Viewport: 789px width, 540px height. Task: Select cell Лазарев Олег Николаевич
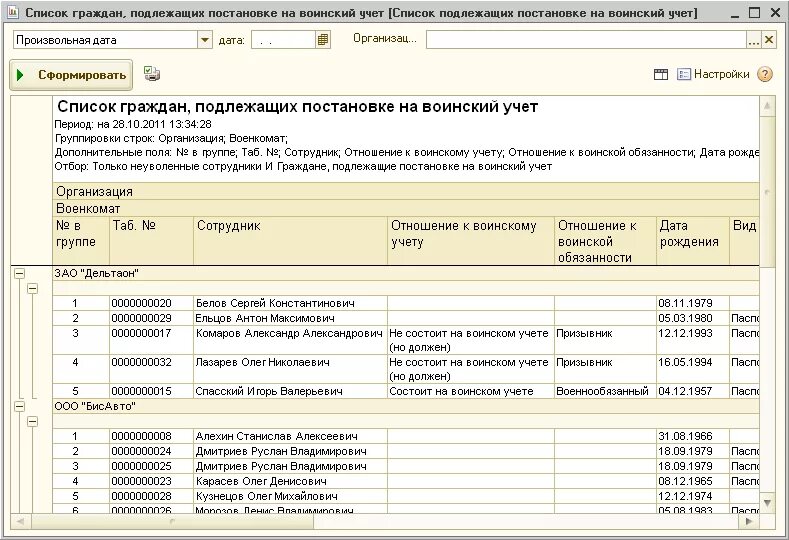point(290,369)
